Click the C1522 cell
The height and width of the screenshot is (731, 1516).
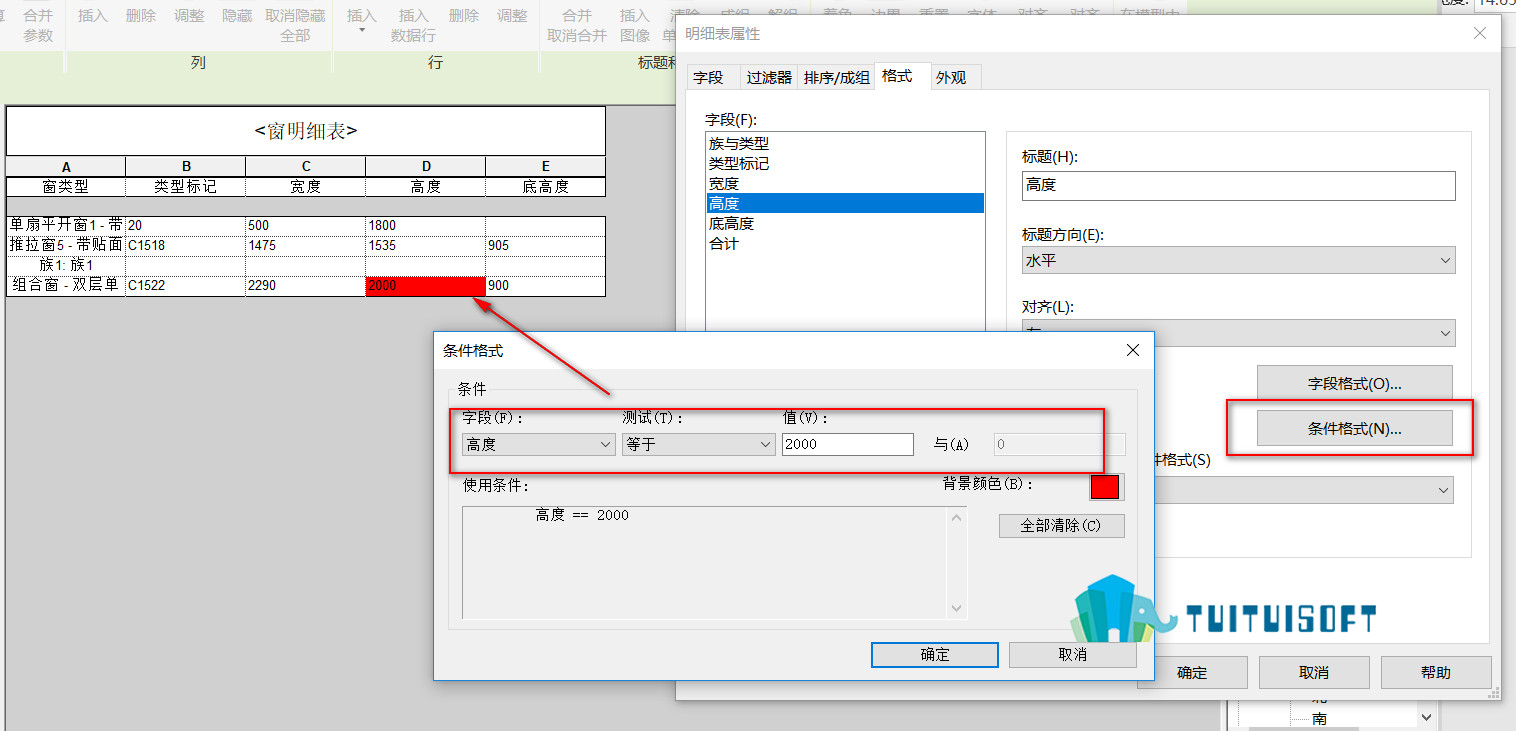[186, 286]
